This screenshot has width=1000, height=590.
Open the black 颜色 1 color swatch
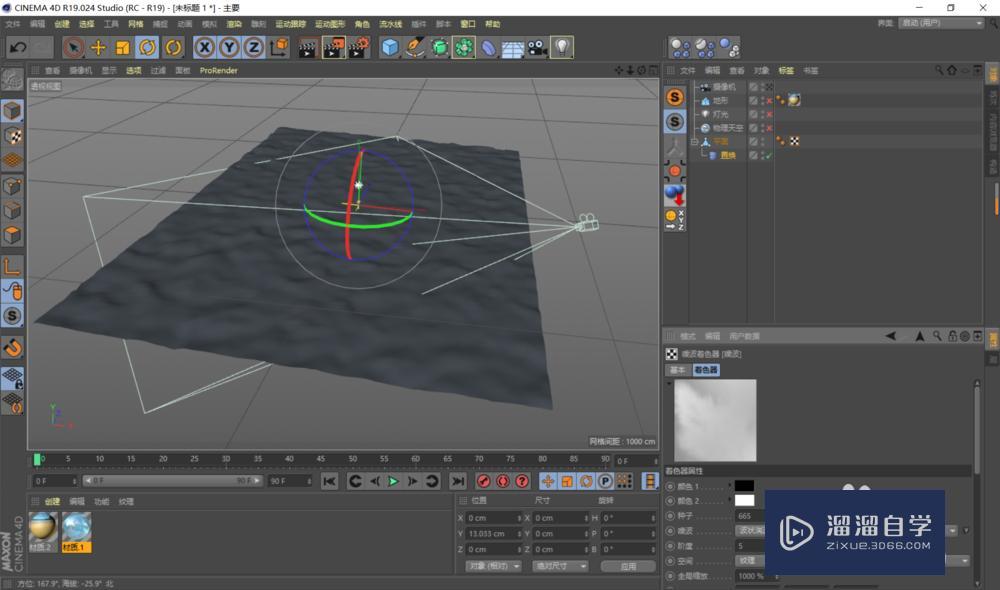pos(744,486)
